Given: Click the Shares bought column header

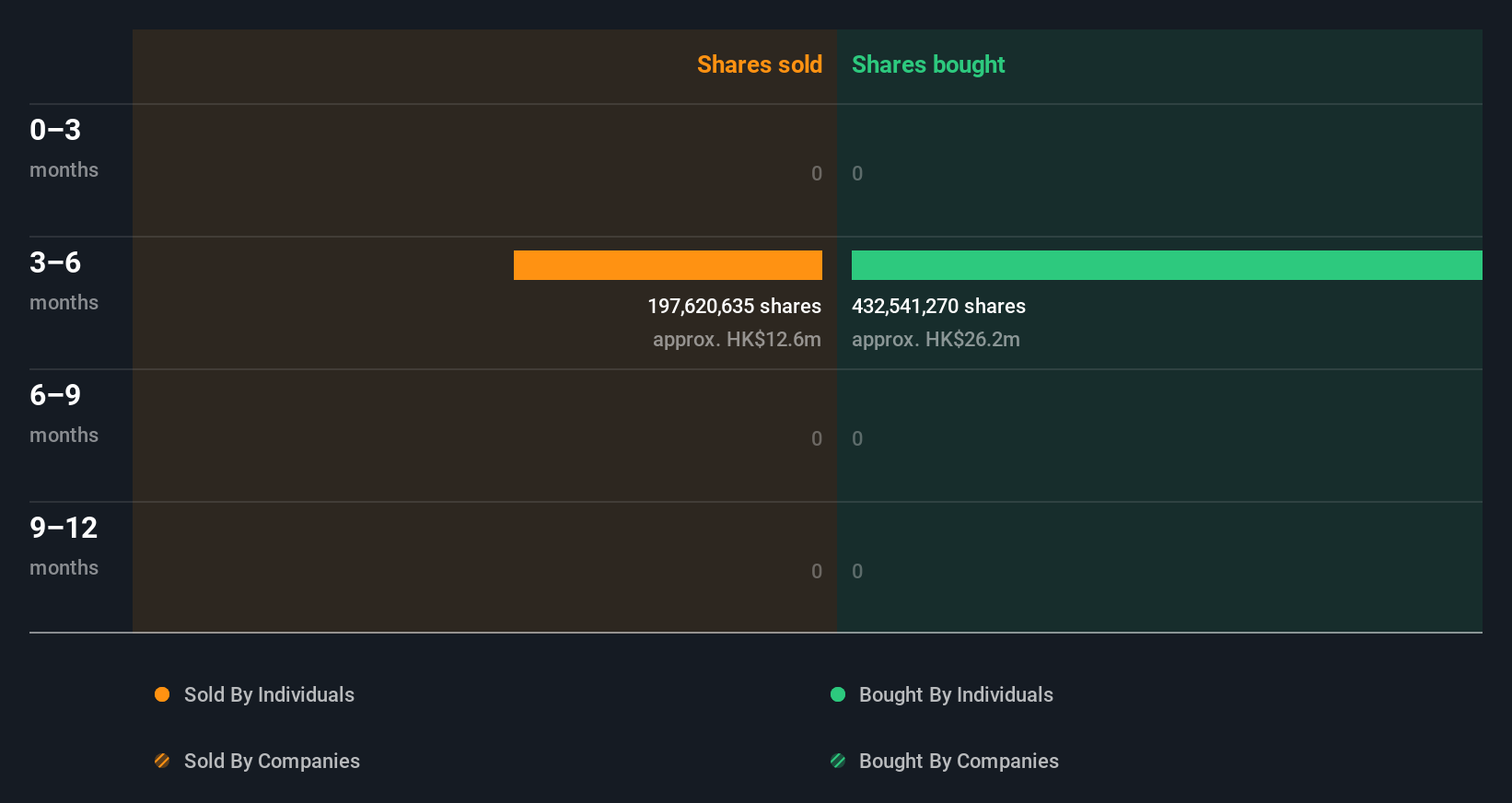Looking at the screenshot, I should (928, 64).
